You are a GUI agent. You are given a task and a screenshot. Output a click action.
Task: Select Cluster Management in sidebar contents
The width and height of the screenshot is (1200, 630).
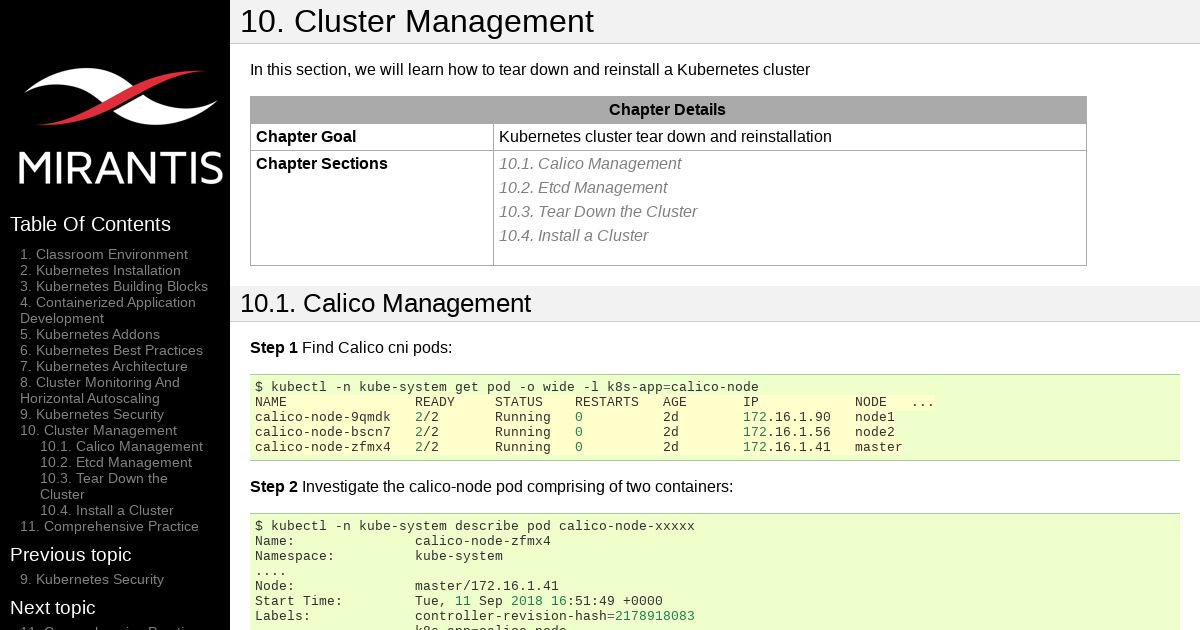click(x=98, y=430)
